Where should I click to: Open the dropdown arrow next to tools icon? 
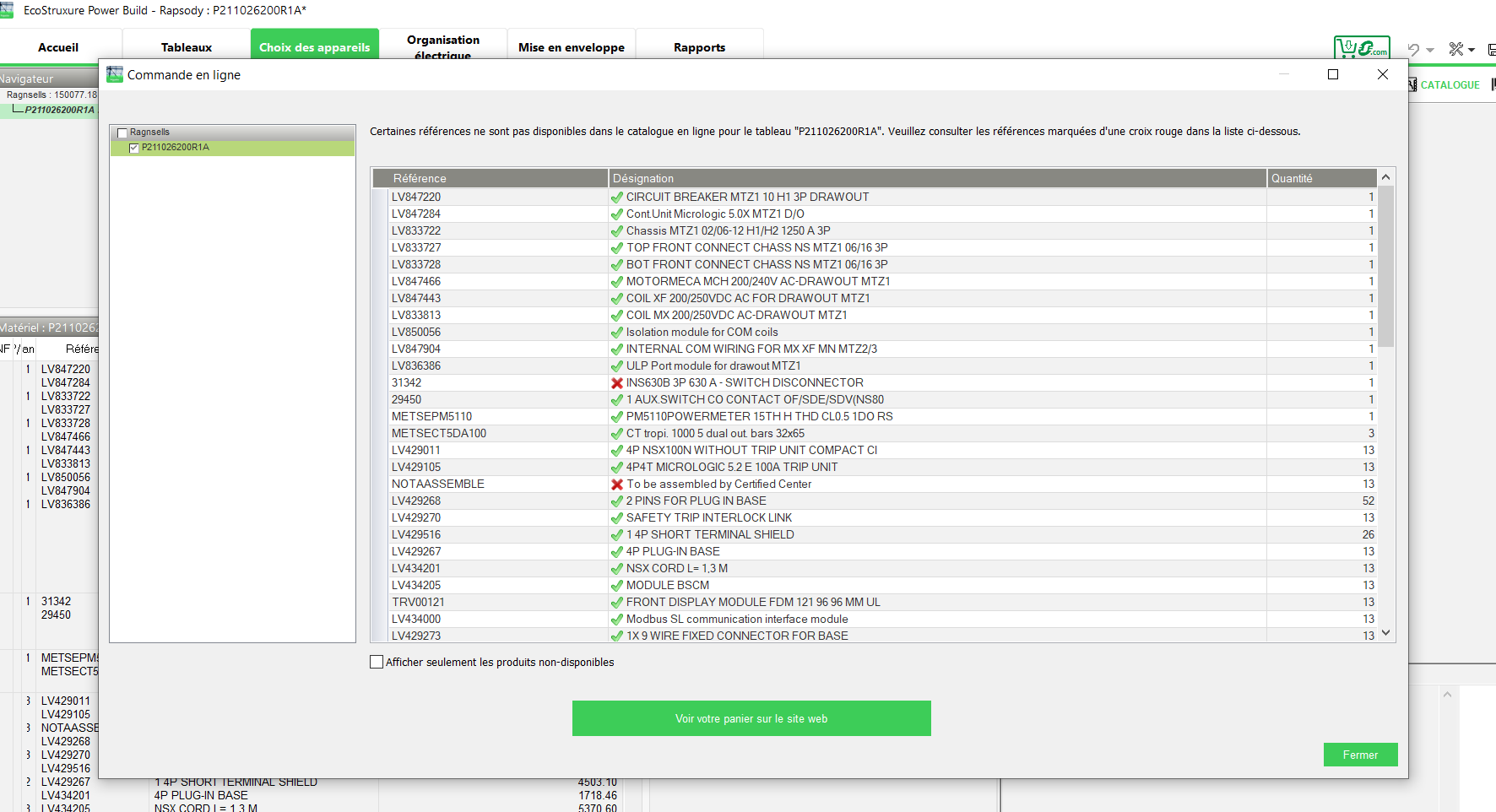(x=1472, y=50)
